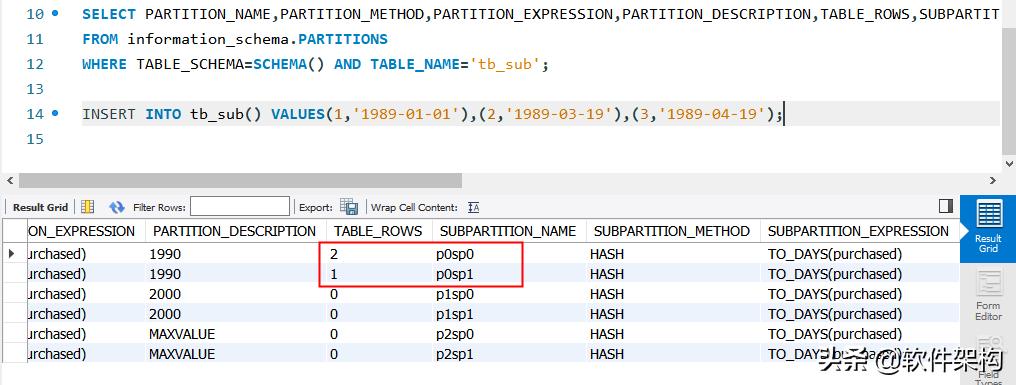The height and width of the screenshot is (385, 1016).
Task: Open the Form Editor side panel
Action: [x=987, y=296]
